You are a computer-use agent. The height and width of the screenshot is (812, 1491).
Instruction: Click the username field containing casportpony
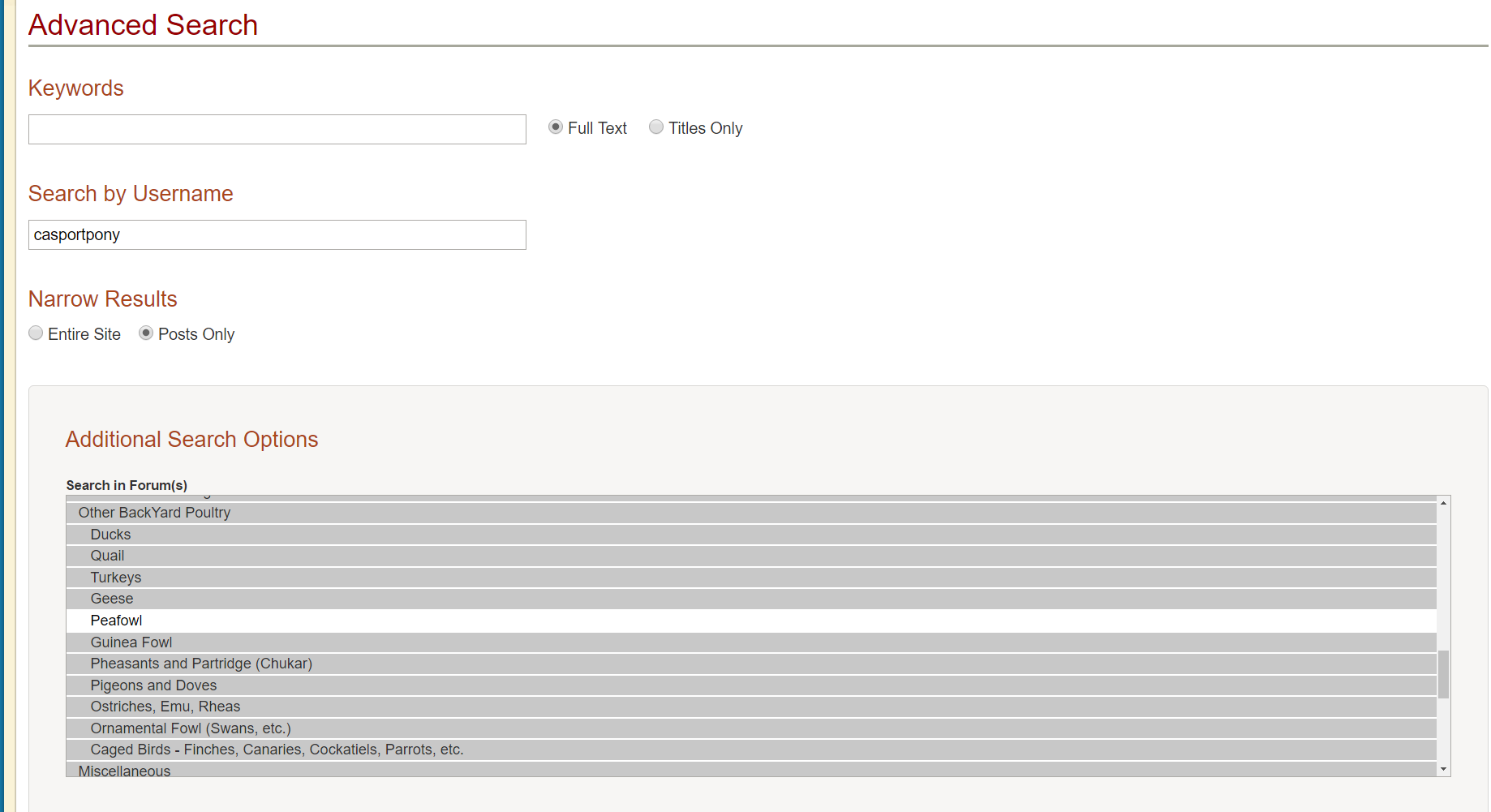pyautogui.click(x=277, y=235)
